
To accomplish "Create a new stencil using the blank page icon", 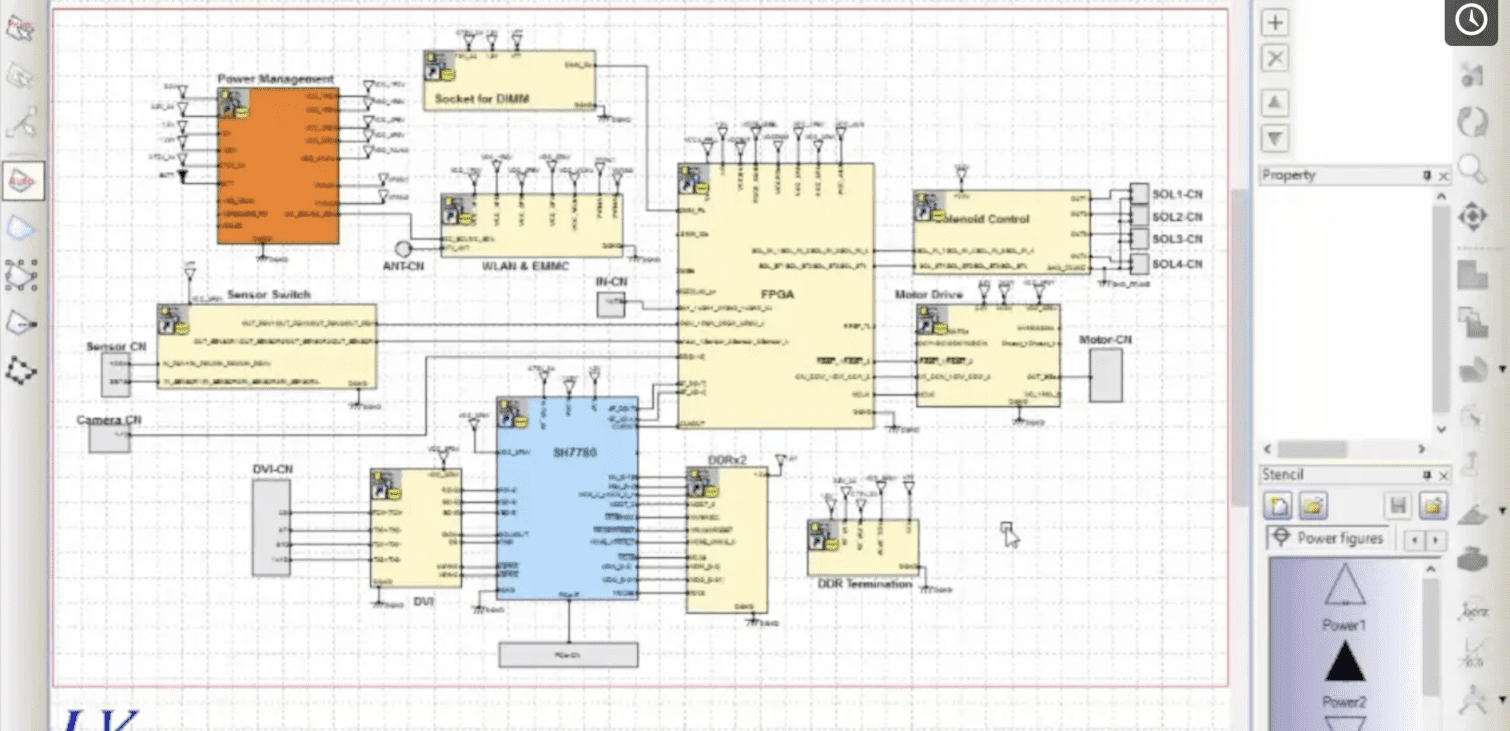I will pyautogui.click(x=1277, y=505).
